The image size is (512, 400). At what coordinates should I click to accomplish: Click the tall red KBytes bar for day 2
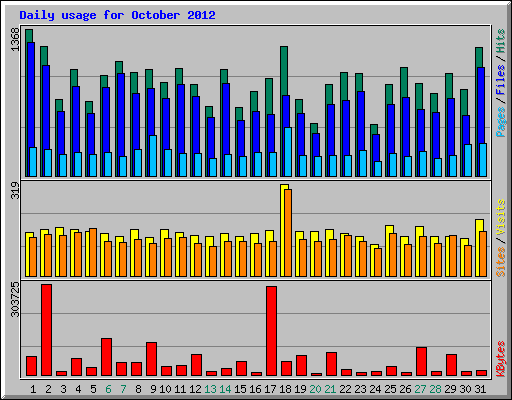tap(47, 330)
